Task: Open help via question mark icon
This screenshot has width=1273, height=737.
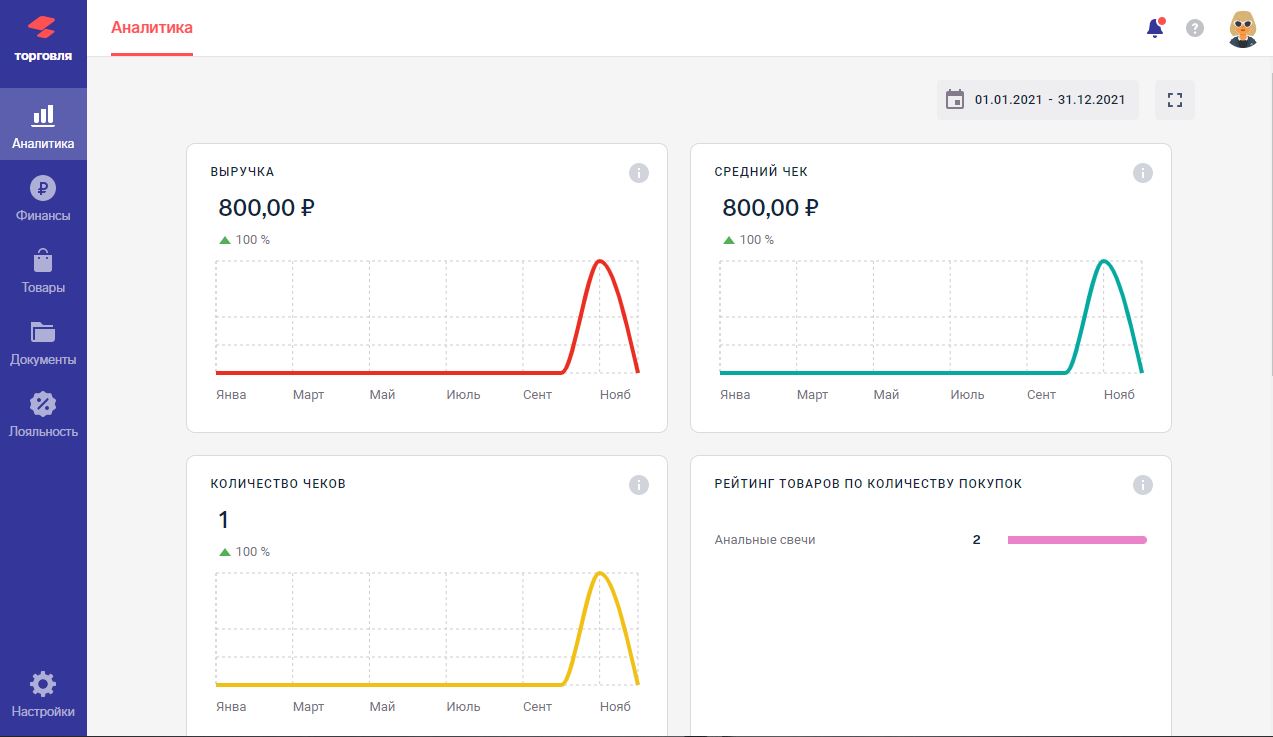Action: point(1195,28)
